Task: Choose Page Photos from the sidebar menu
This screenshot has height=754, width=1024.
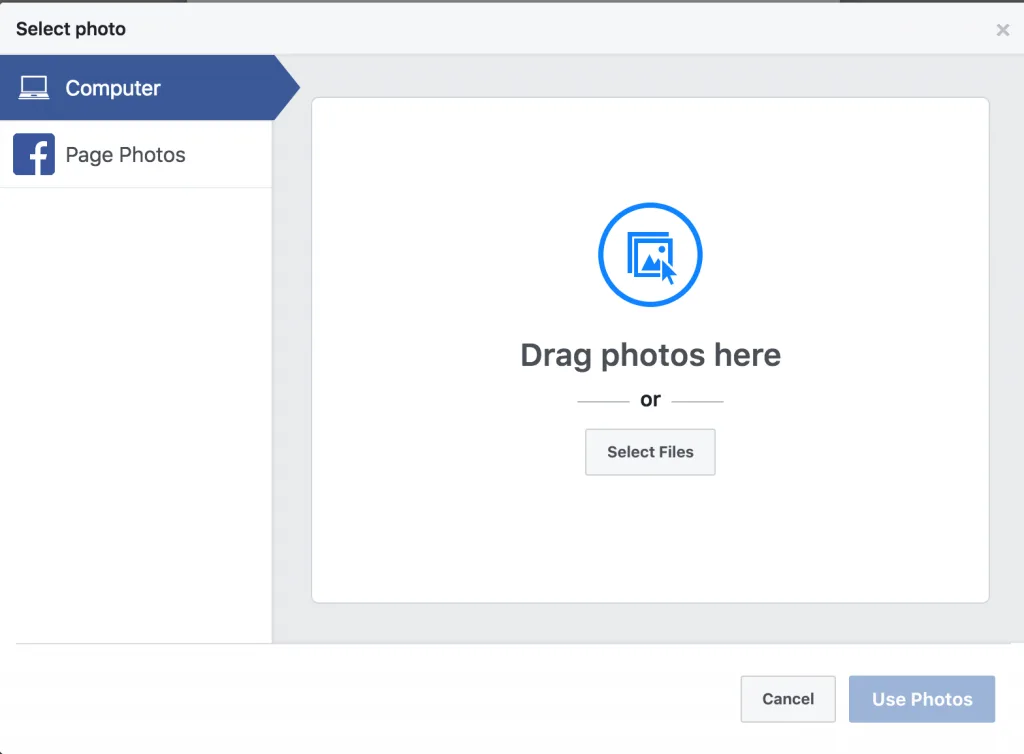Action: click(x=125, y=155)
